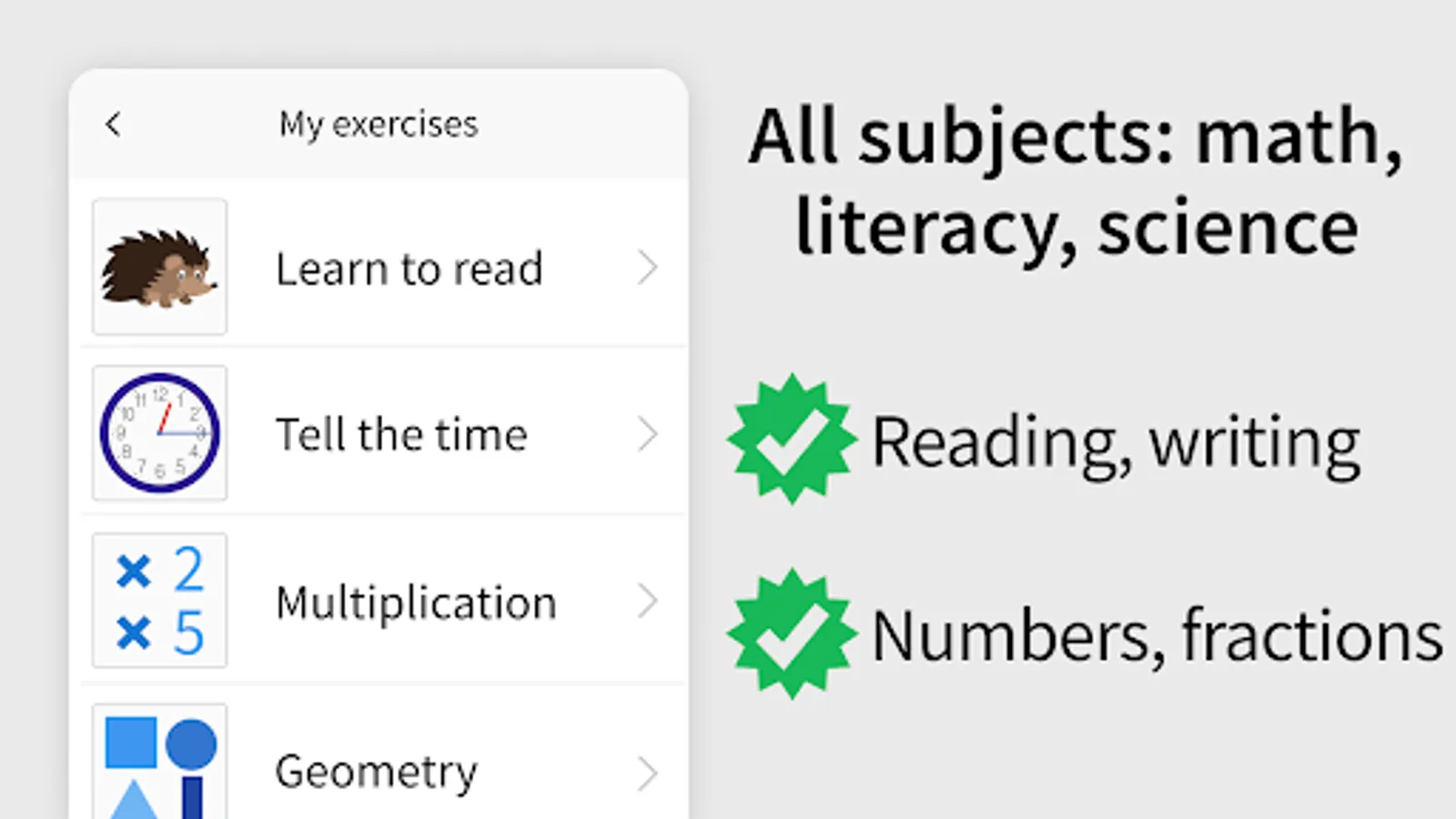1456x819 pixels.
Task: Click the green checkmark badge beside Numbers, fractions
Action: [x=792, y=633]
